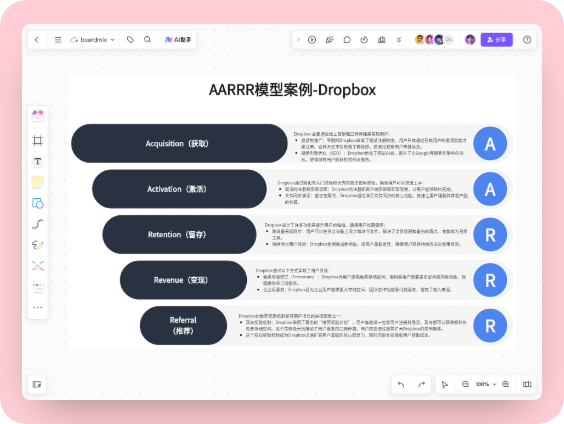Select the sticky note tool

38,182
